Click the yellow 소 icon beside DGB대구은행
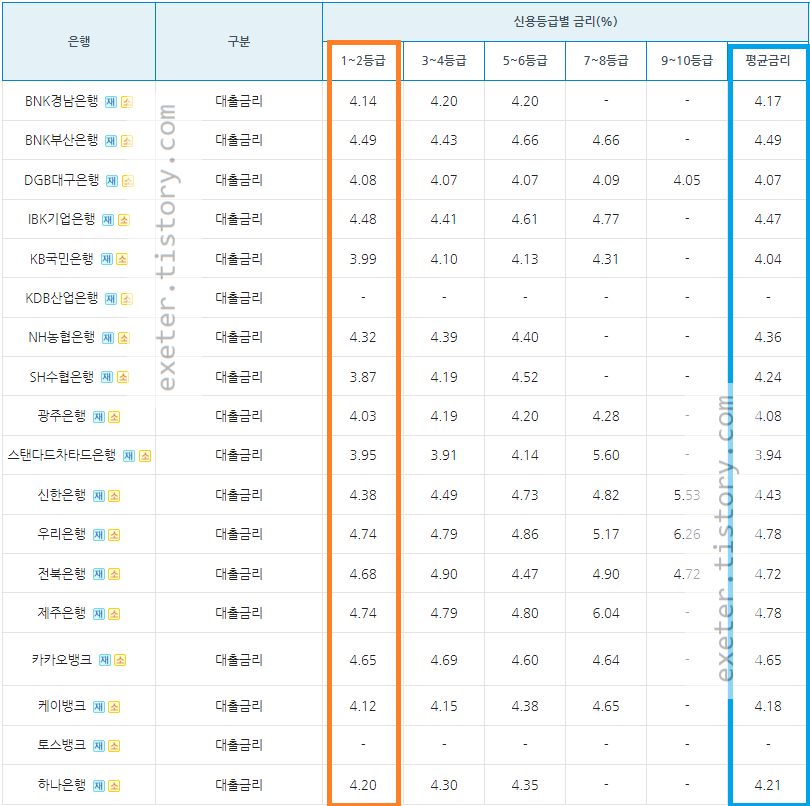Viewport: 810px width, 806px height. tap(128, 181)
